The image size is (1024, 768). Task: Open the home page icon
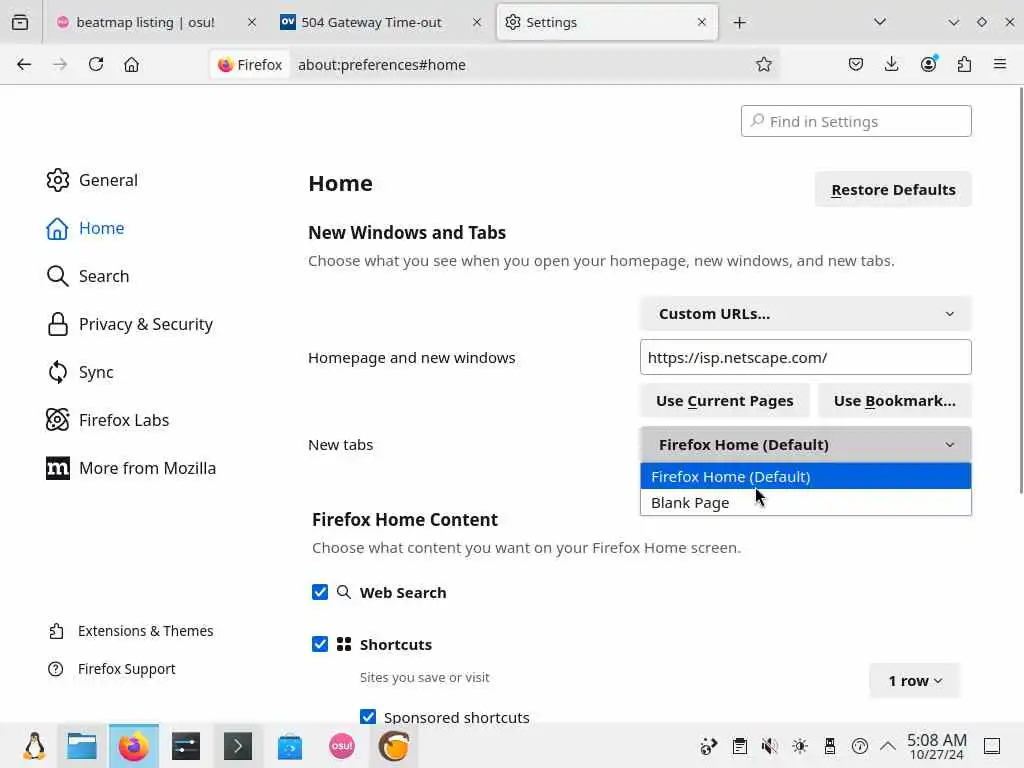pyautogui.click(x=131, y=64)
